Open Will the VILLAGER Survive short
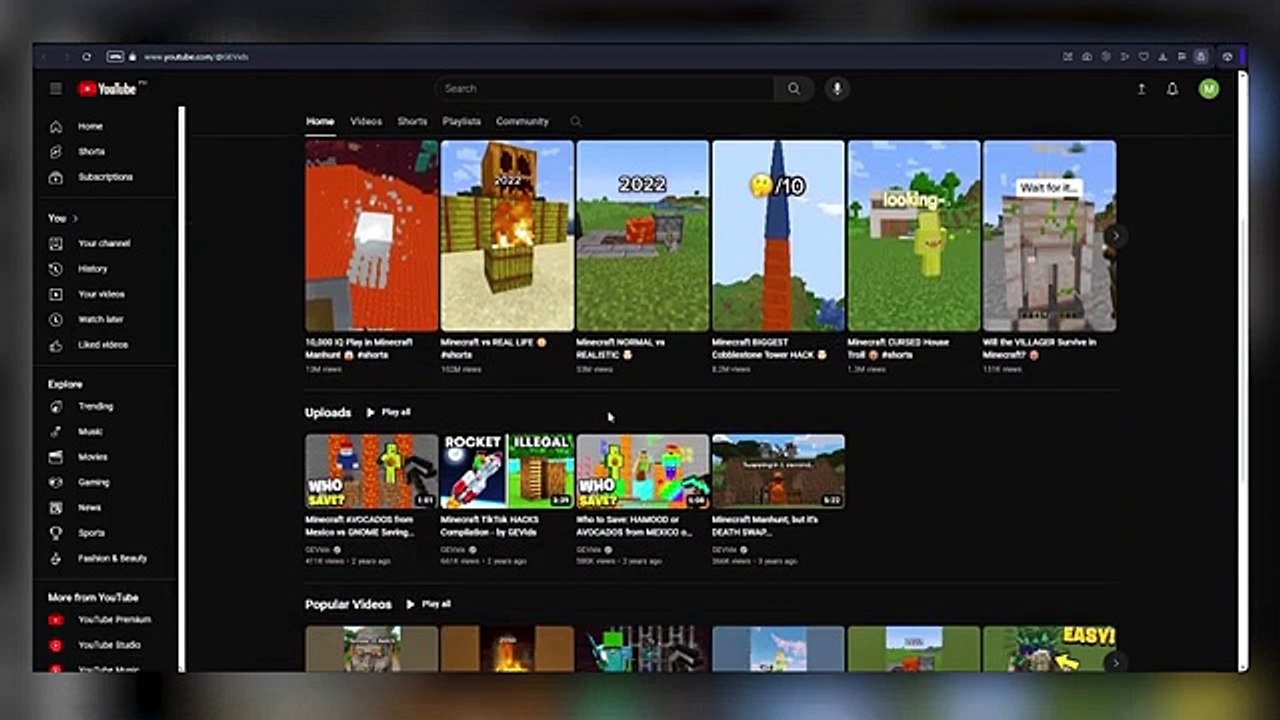This screenshot has height=720, width=1280. [1049, 236]
